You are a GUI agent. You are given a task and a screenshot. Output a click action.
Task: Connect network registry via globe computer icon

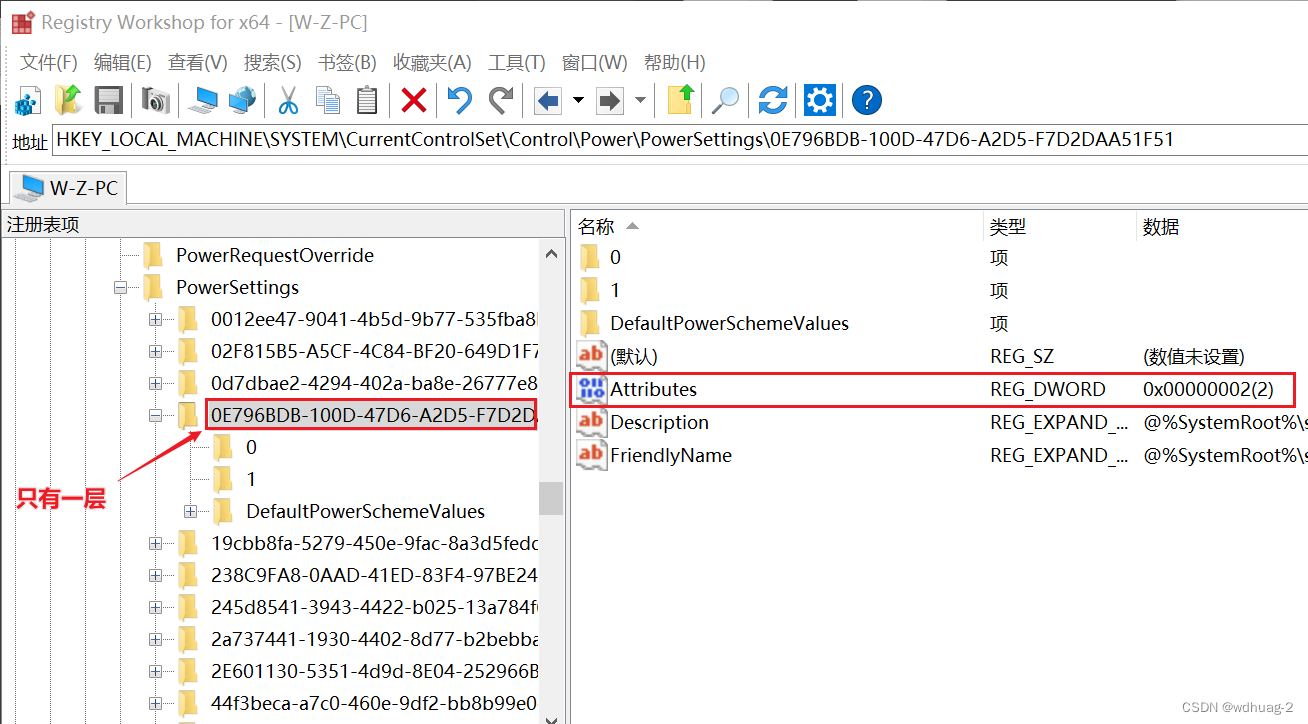point(243,100)
